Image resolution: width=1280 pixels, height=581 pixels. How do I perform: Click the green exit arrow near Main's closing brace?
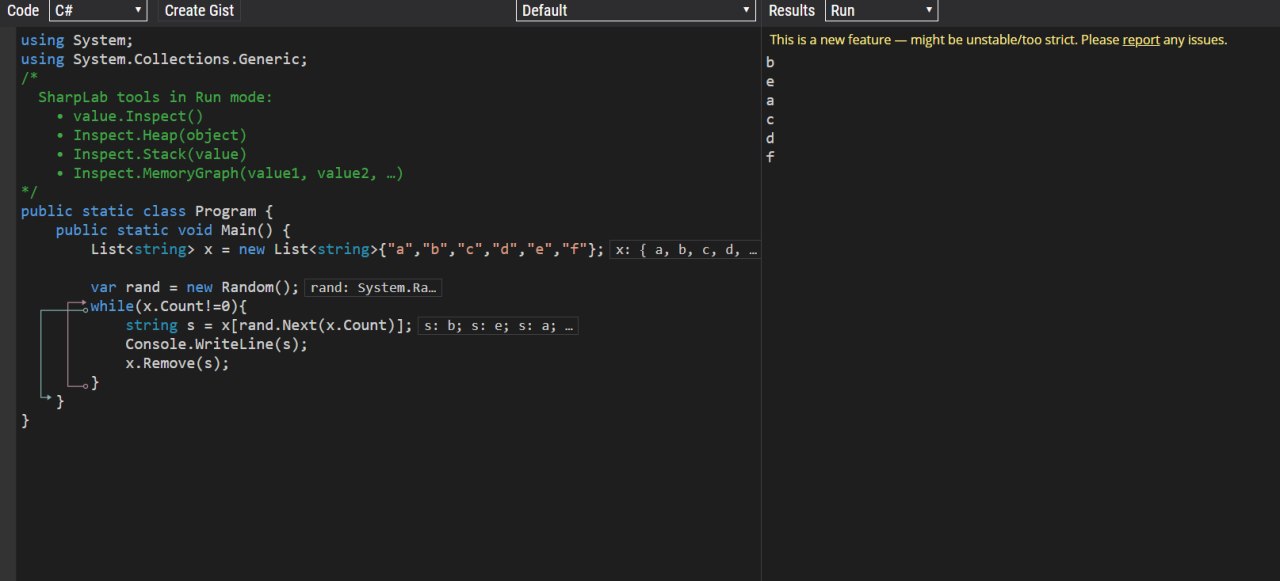(x=44, y=399)
